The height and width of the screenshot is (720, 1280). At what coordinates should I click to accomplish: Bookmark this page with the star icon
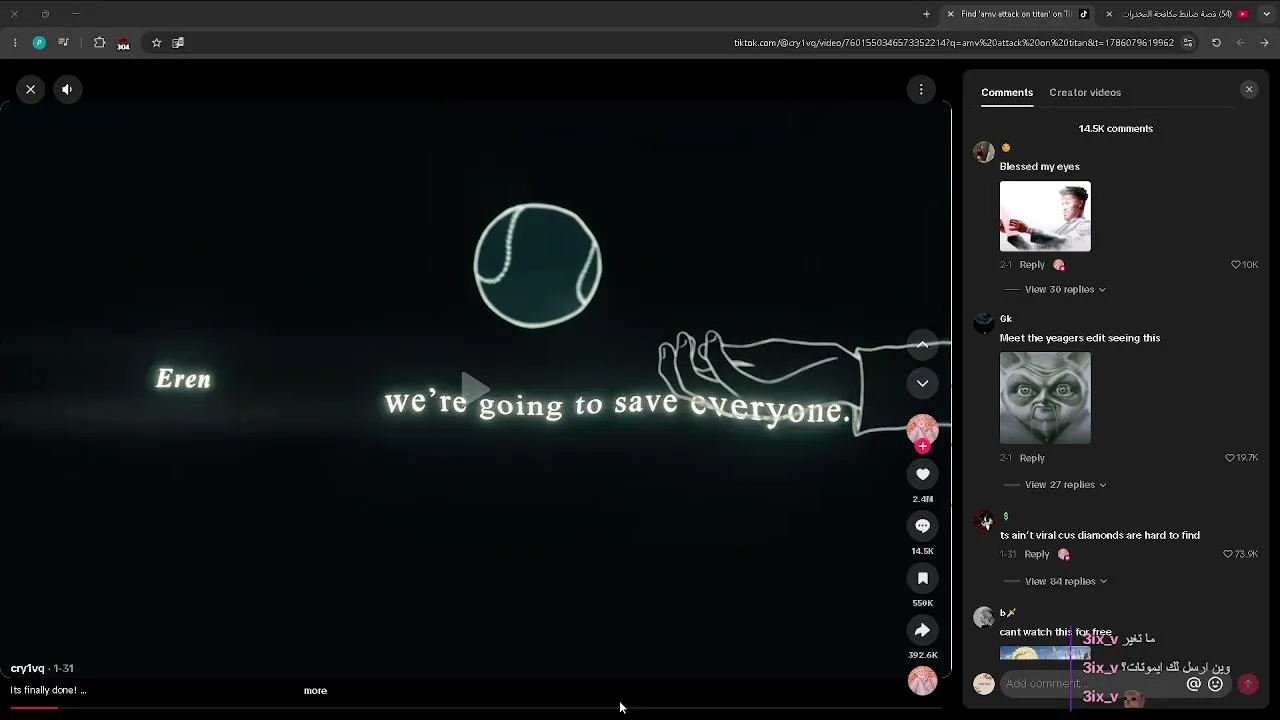[156, 43]
